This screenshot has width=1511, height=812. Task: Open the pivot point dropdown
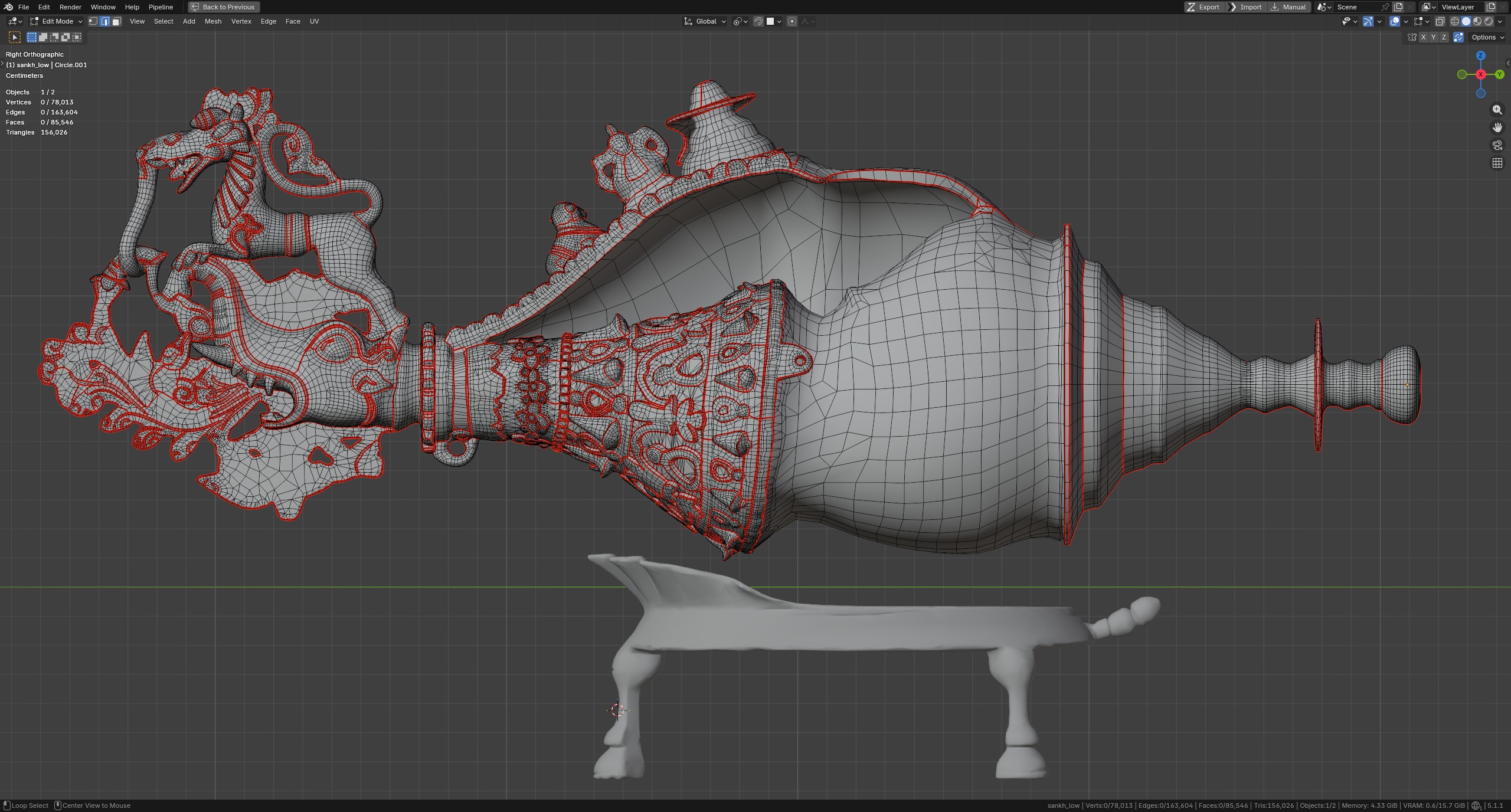740,21
